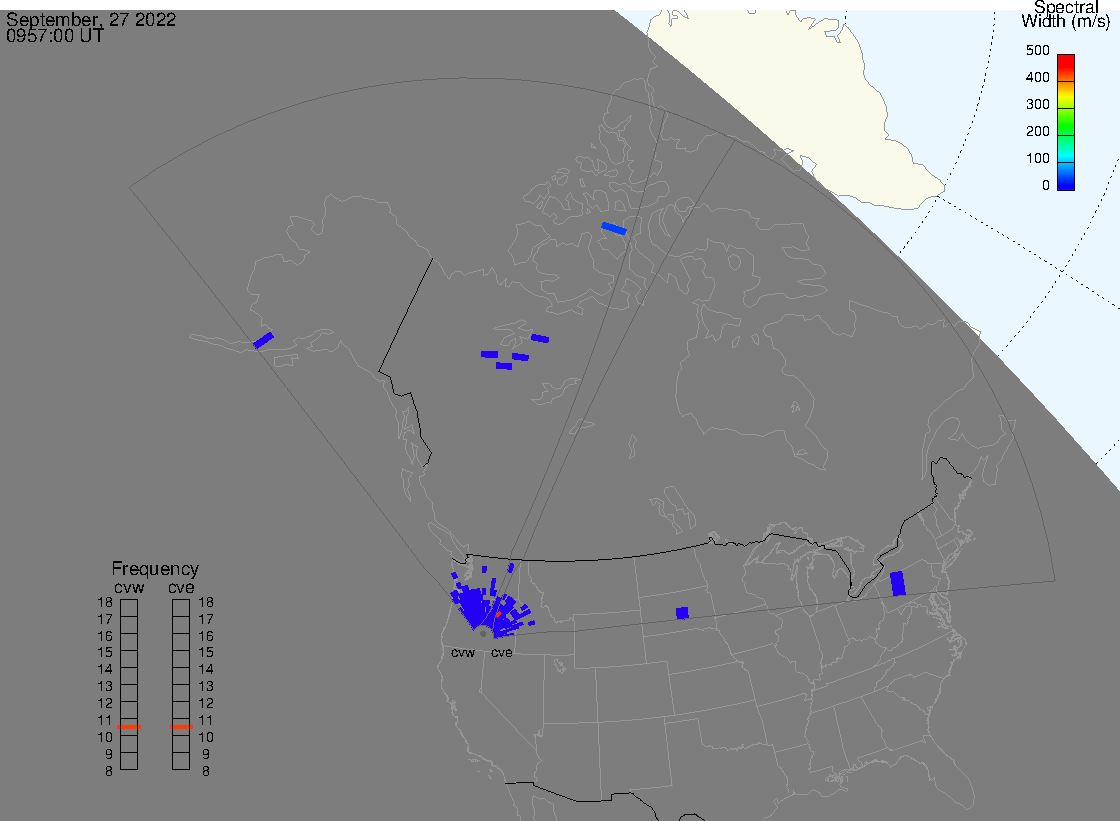
Task: Click the September, 27 2022 date label
Action: pos(91,20)
